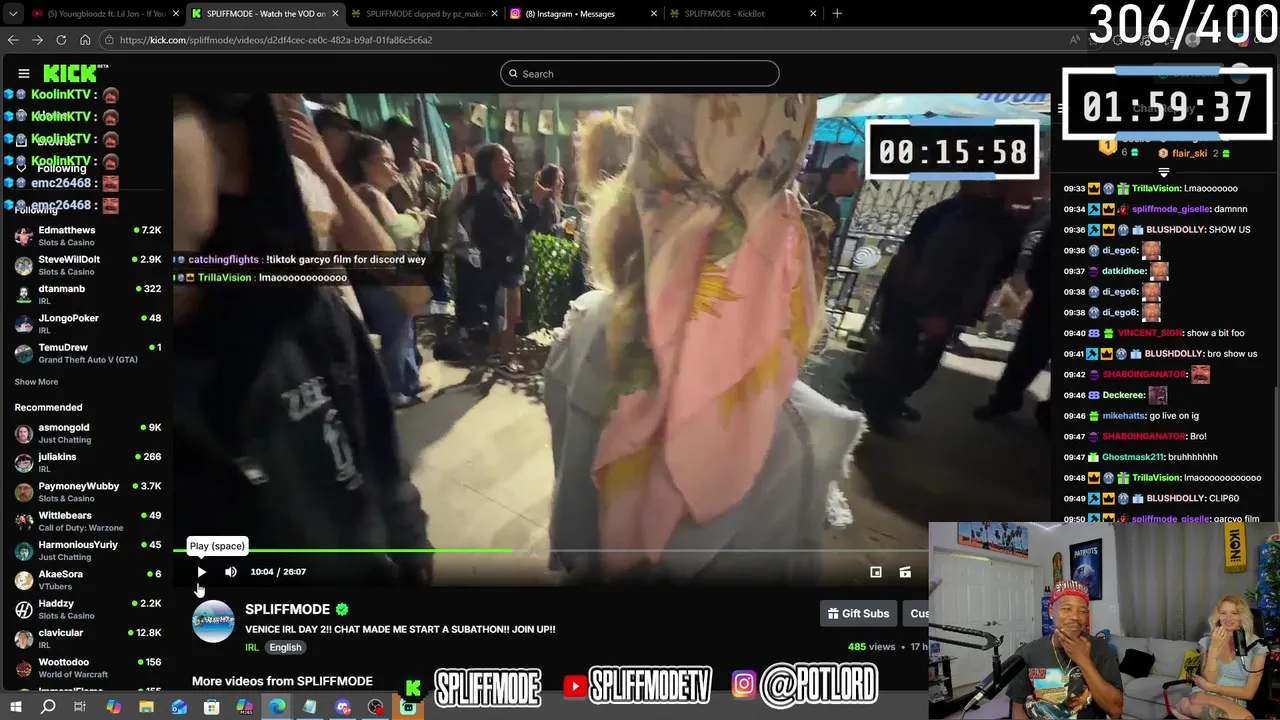Screen dimensions: 1280x720
Task: Open the SPLIFFMODE channel avatar
Action: click(213, 621)
